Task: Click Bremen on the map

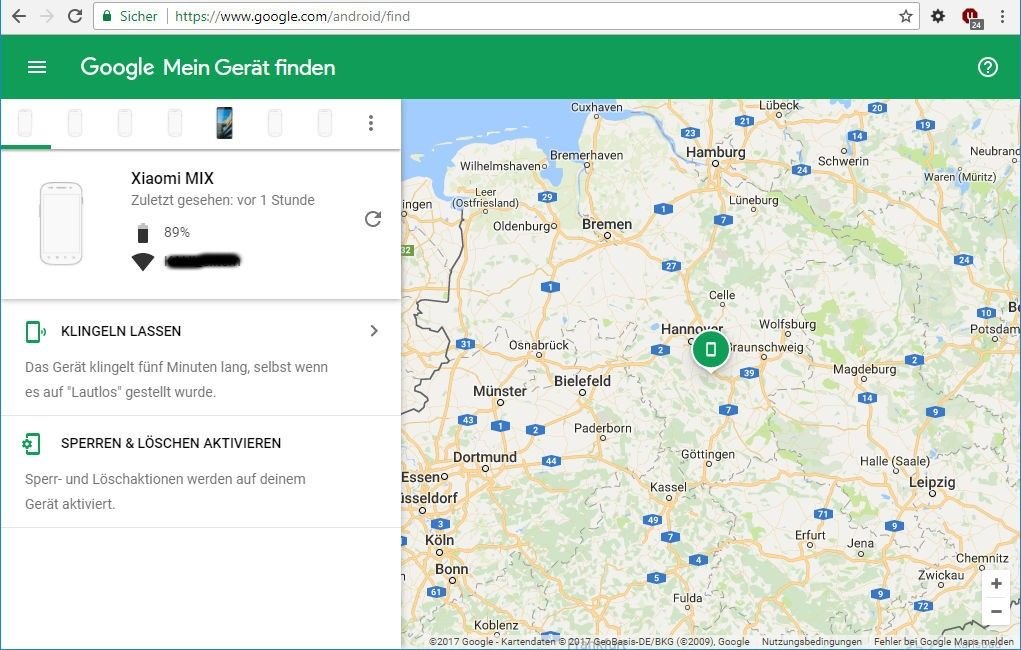Action: point(607,224)
